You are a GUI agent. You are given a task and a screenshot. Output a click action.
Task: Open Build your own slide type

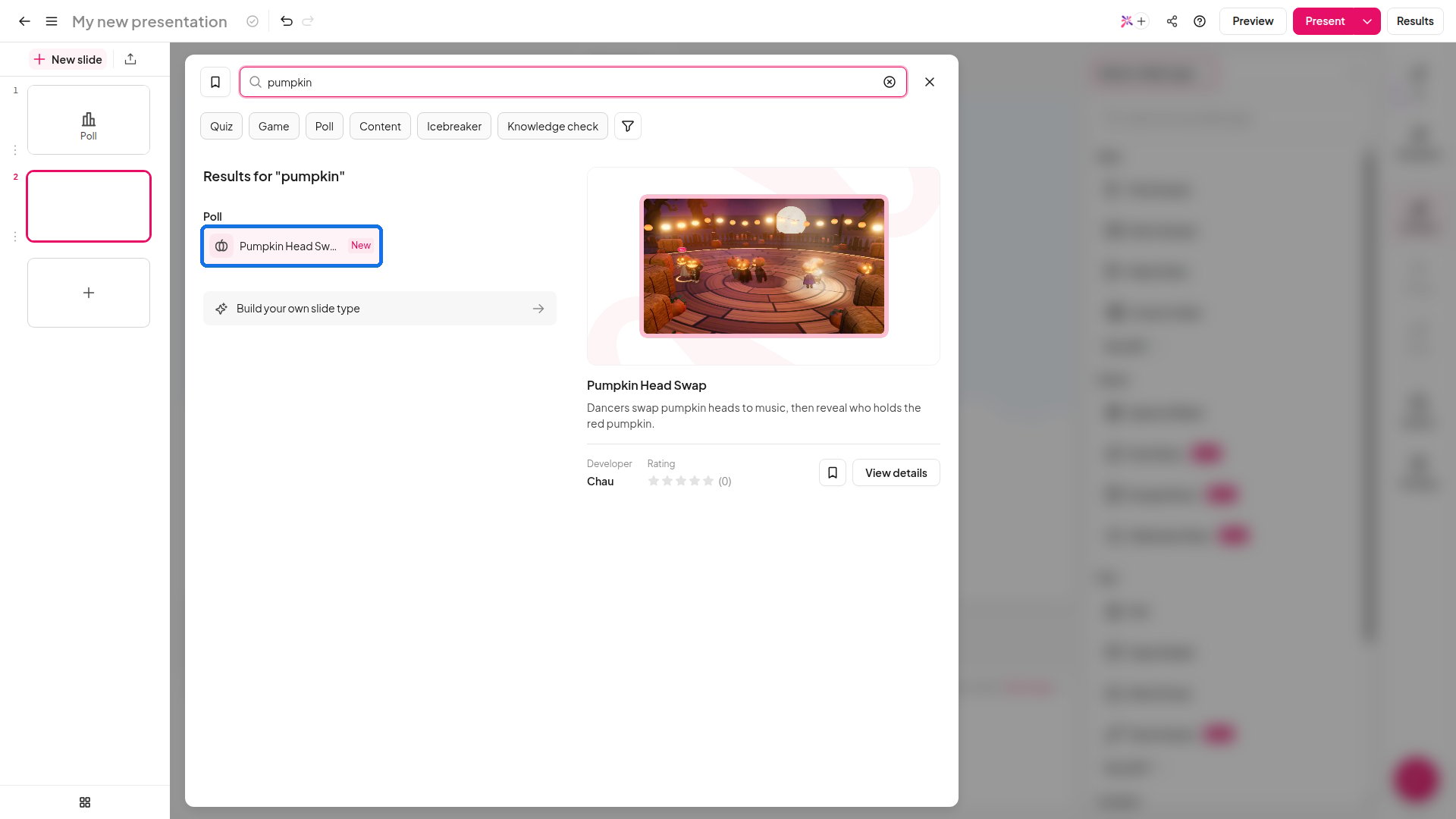(380, 309)
